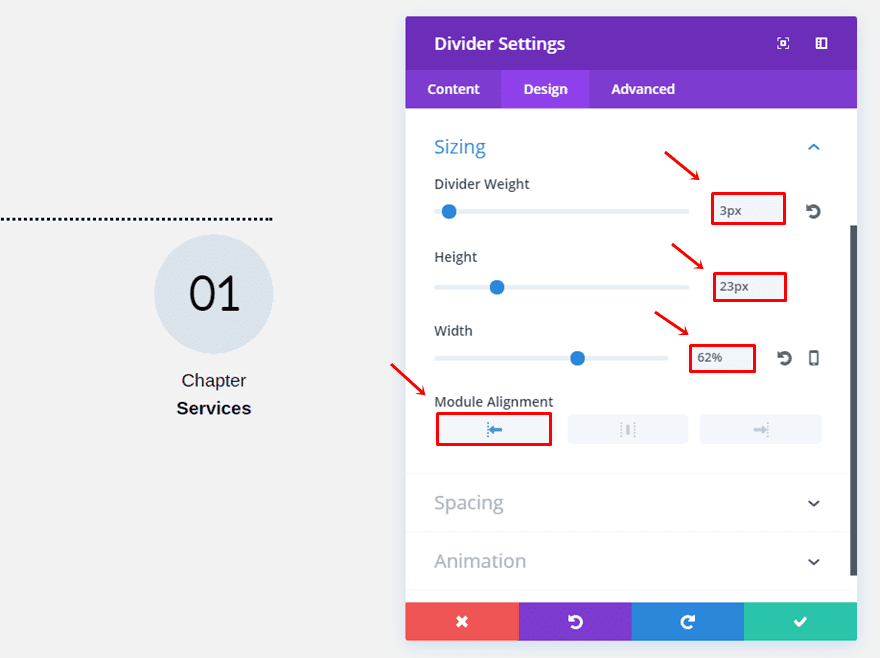
Task: Save settings with the green checkmark
Action: pos(800,622)
